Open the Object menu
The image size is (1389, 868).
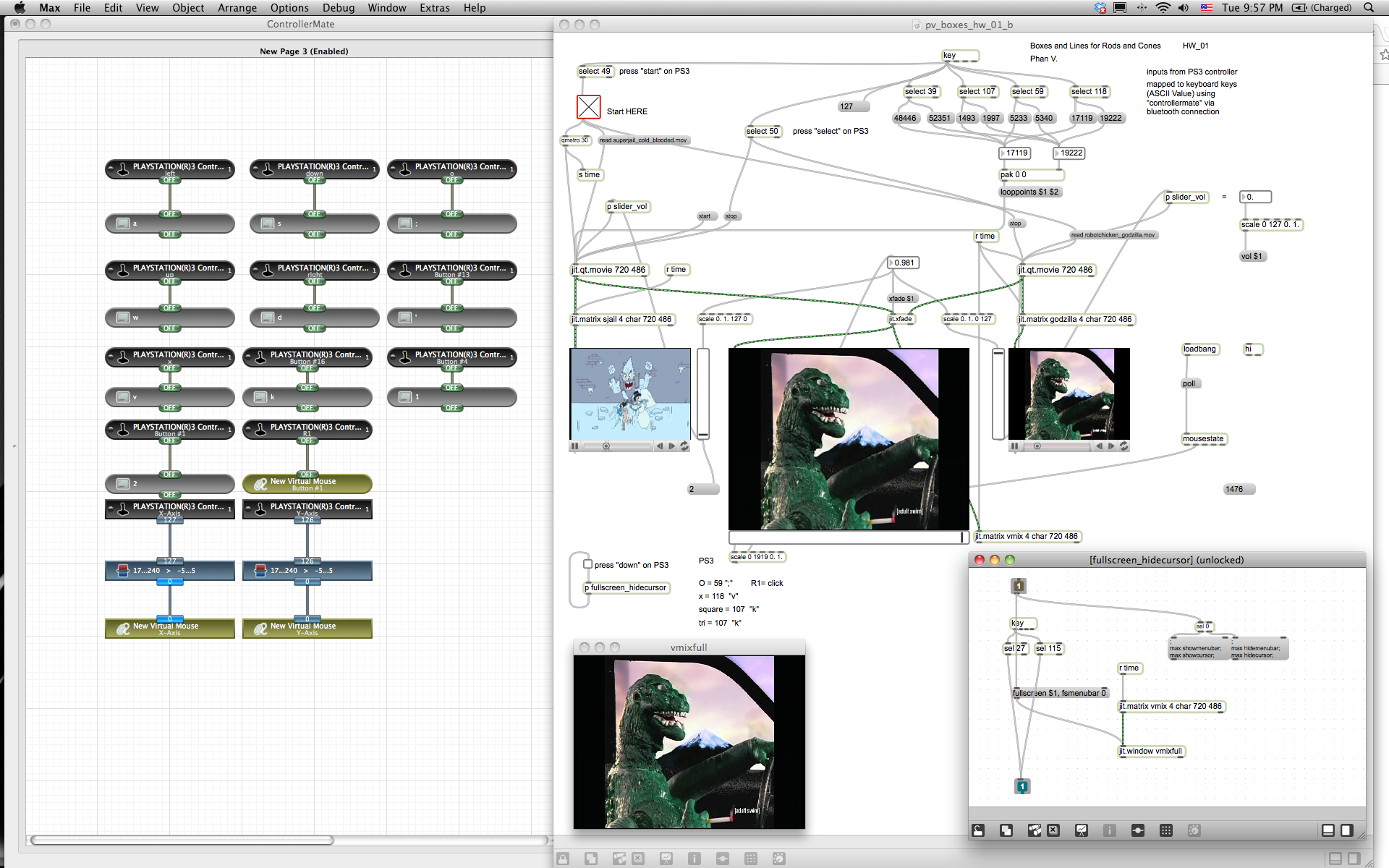188,8
